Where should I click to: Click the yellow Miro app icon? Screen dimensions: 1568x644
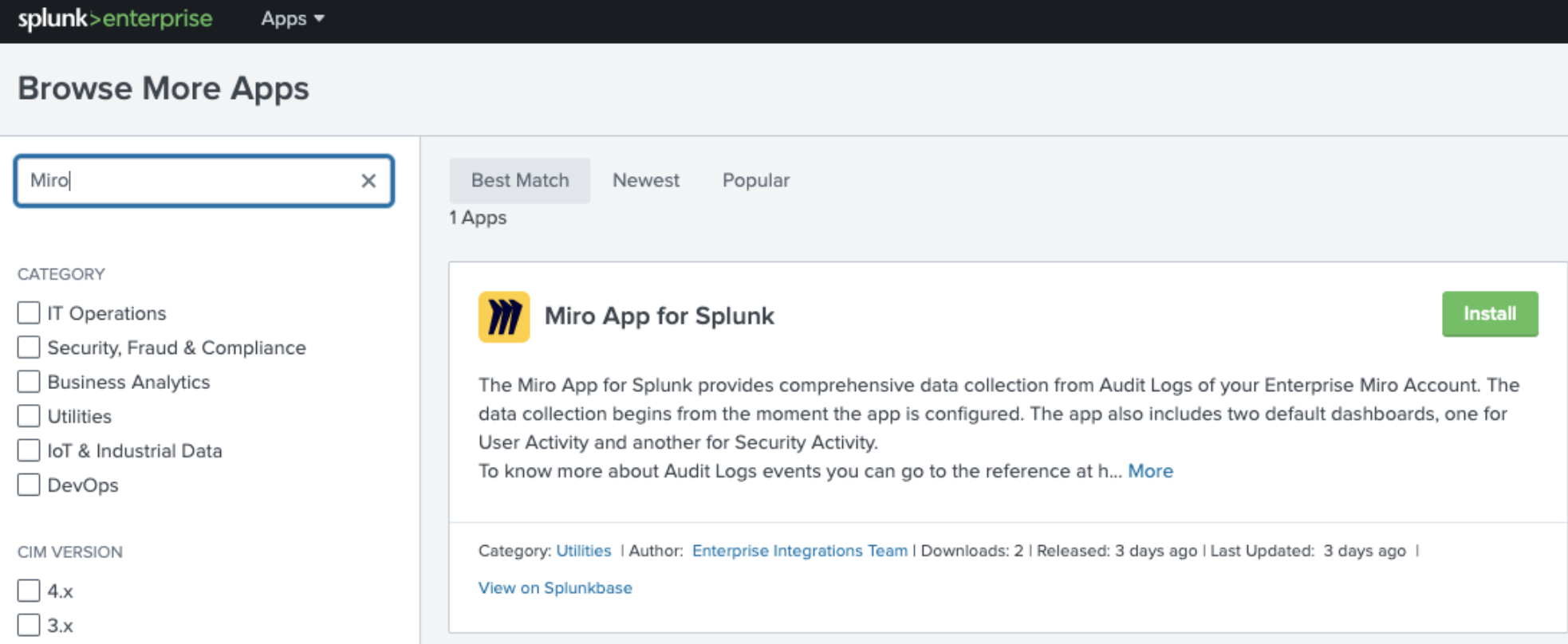503,316
